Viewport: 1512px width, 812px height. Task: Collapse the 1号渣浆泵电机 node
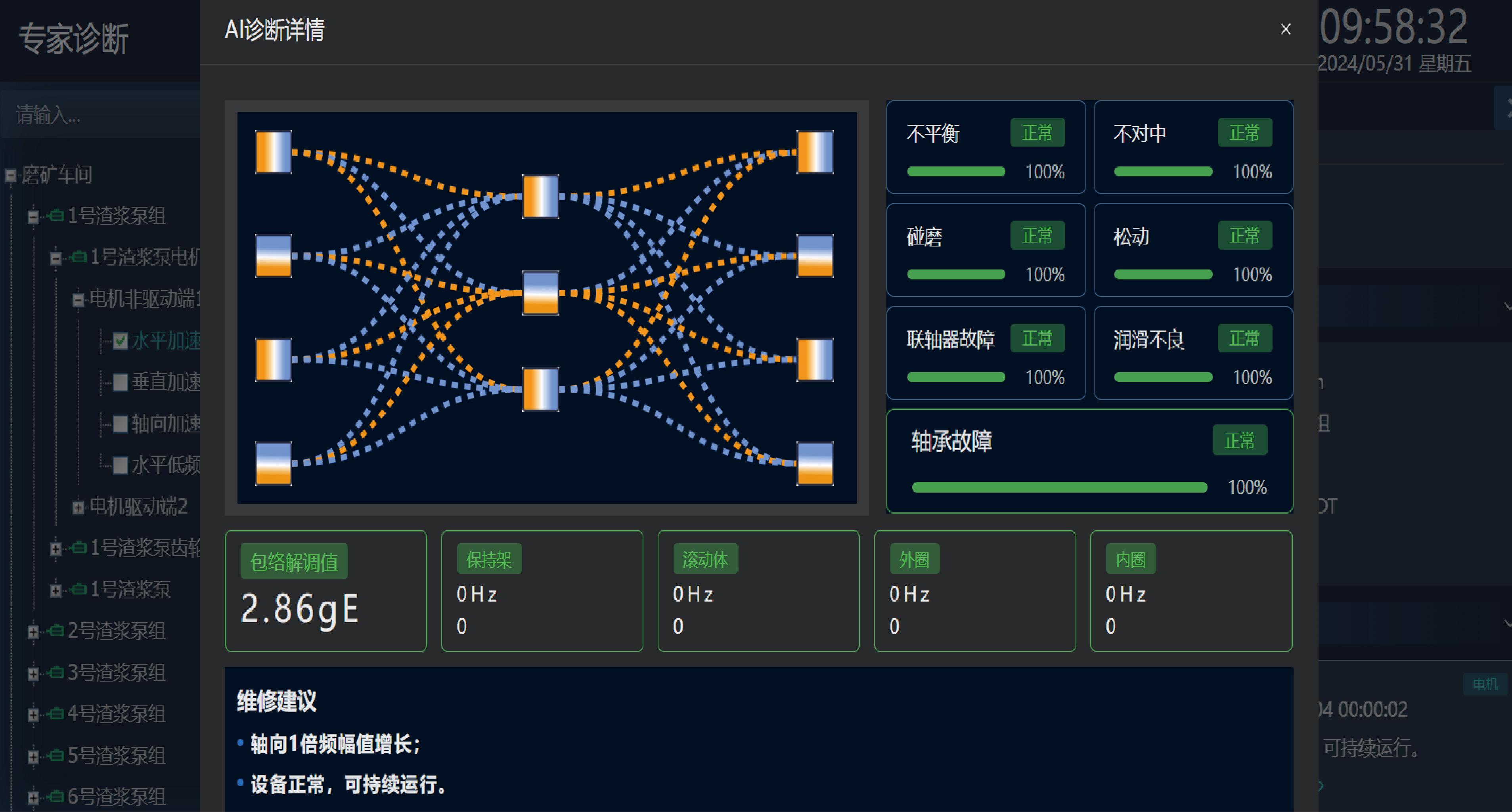click(x=55, y=258)
